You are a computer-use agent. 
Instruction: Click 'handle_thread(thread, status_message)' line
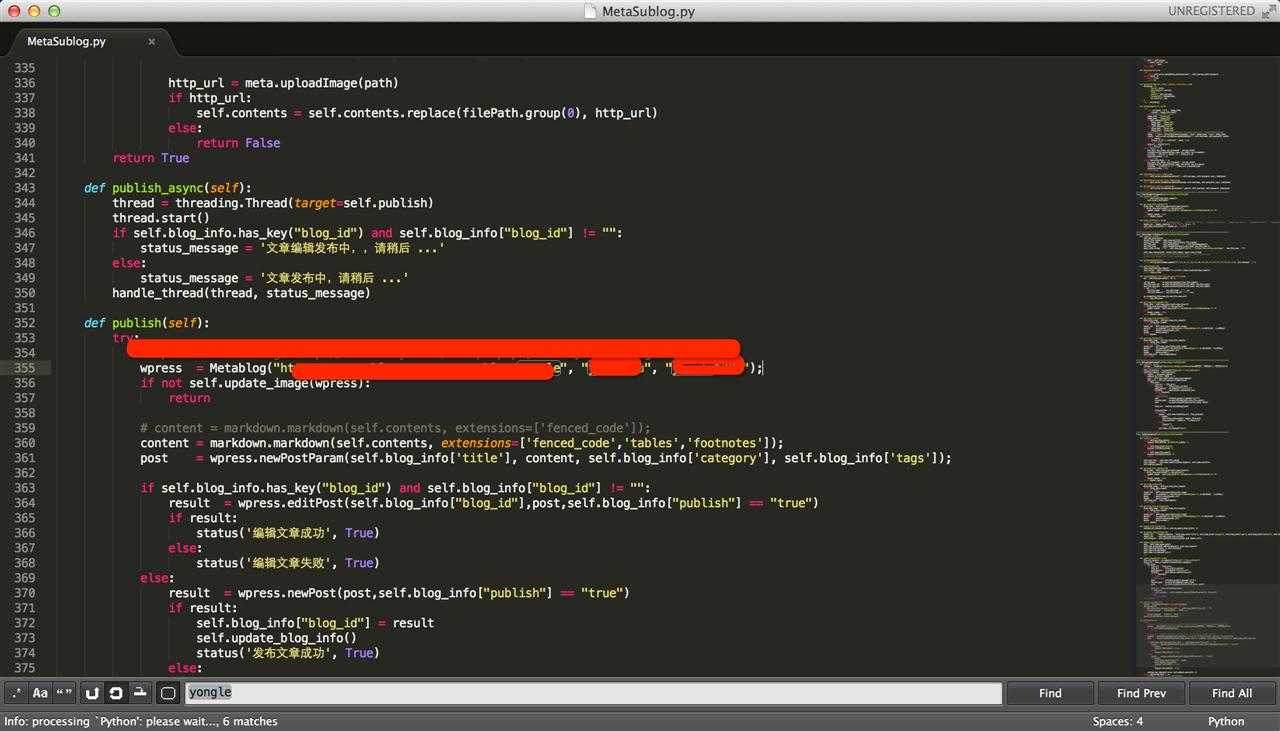pyautogui.click(x=241, y=293)
